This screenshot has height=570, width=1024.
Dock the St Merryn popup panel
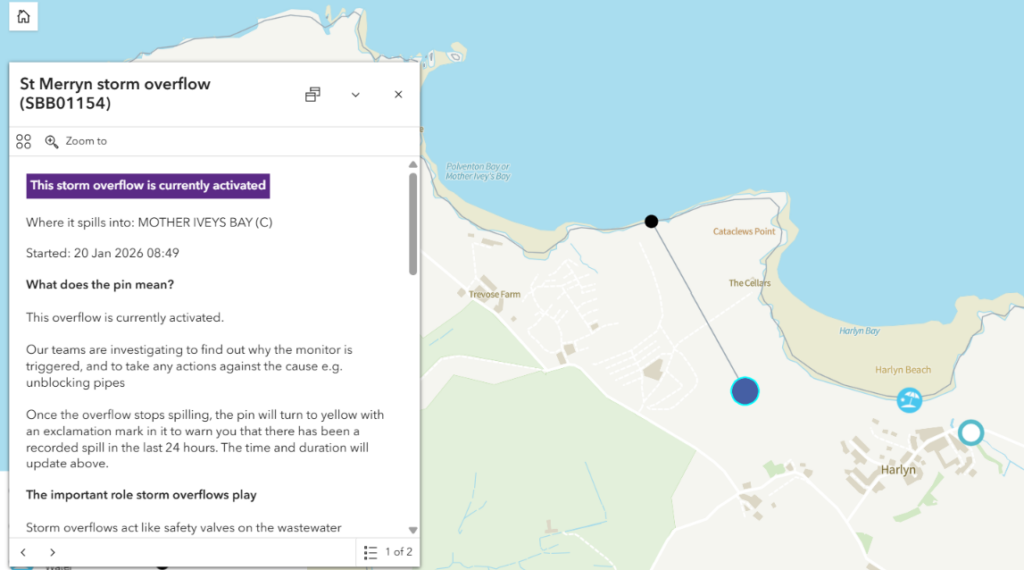coord(313,94)
